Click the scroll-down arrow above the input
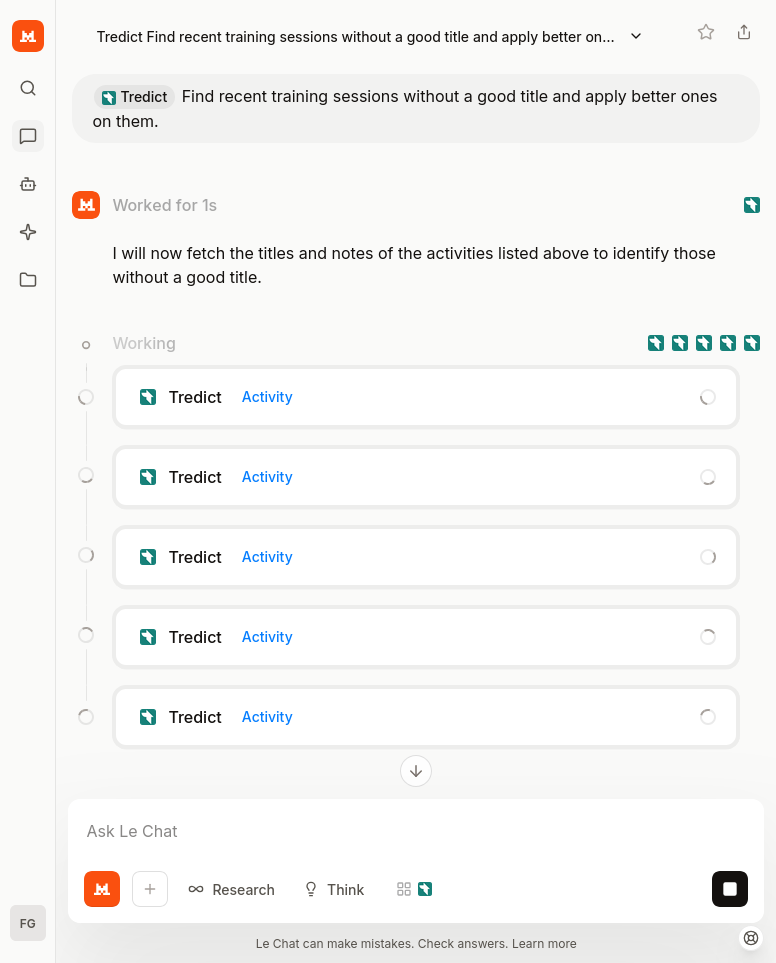Screen dimensions: 776x963 pyautogui.click(x=415, y=771)
